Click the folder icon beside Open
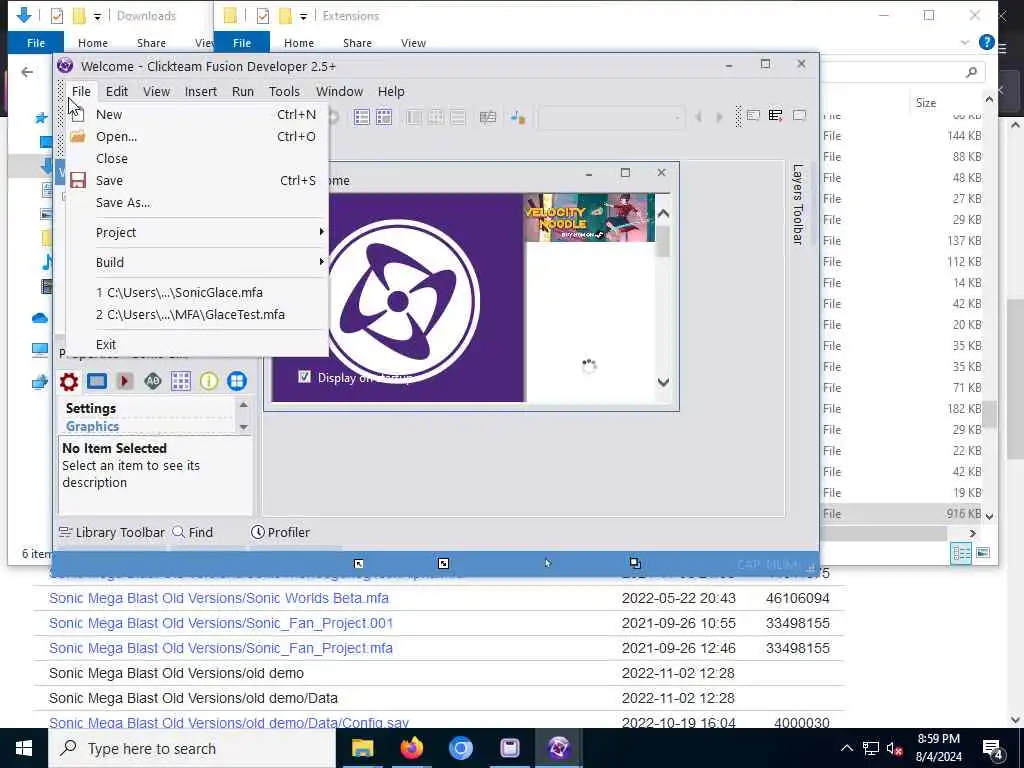 tap(78, 136)
